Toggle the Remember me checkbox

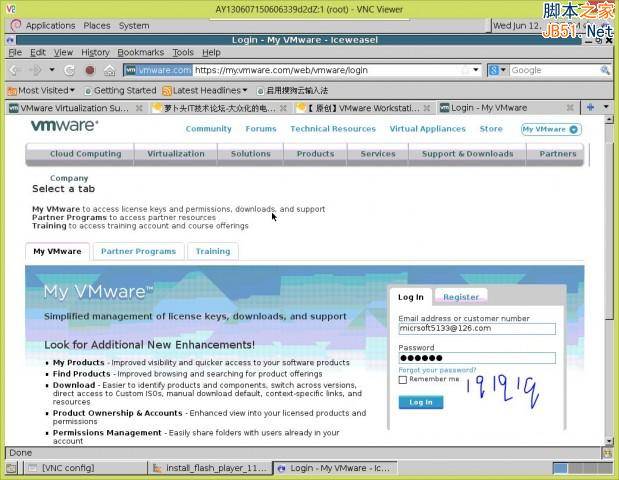[403, 380]
